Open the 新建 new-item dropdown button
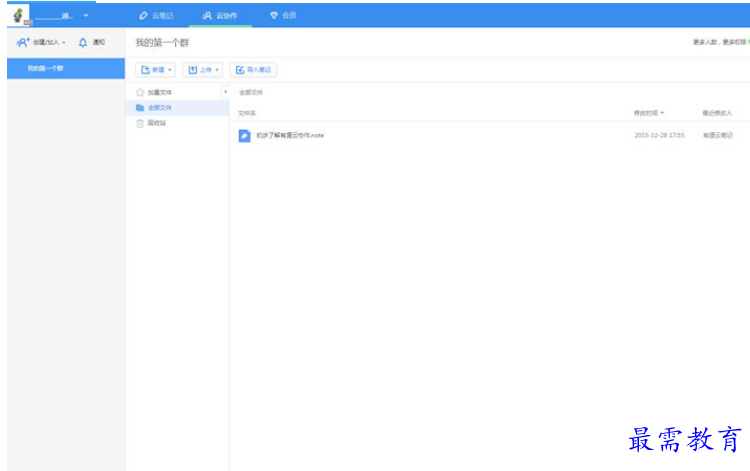 point(155,70)
